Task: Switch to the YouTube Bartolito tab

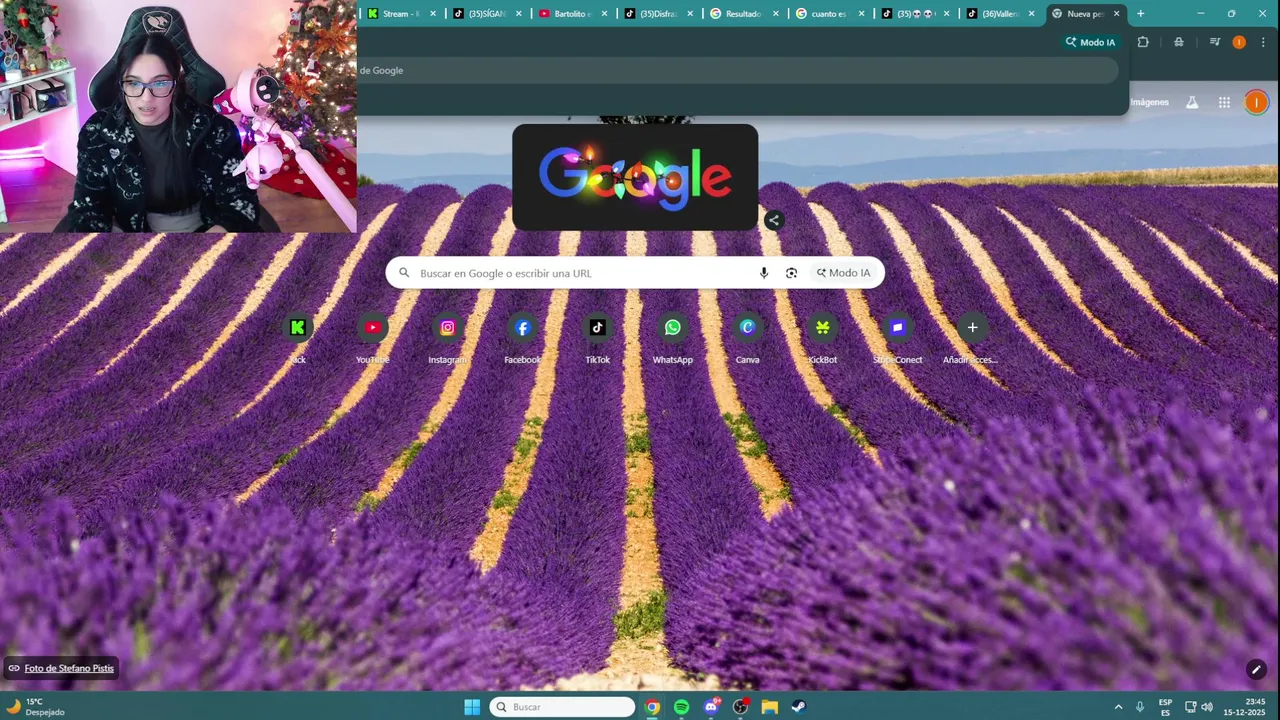Action: [572, 14]
